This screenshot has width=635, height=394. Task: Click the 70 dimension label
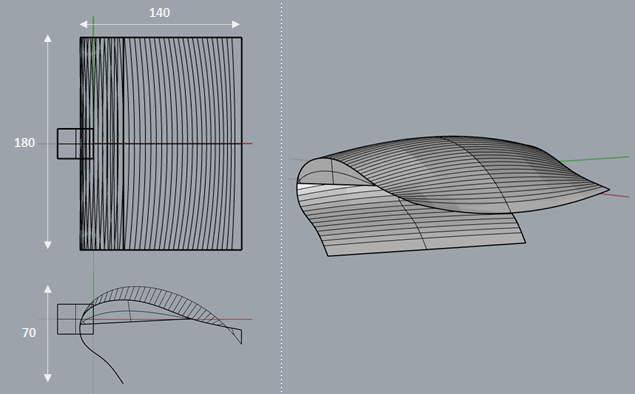pyautogui.click(x=29, y=333)
